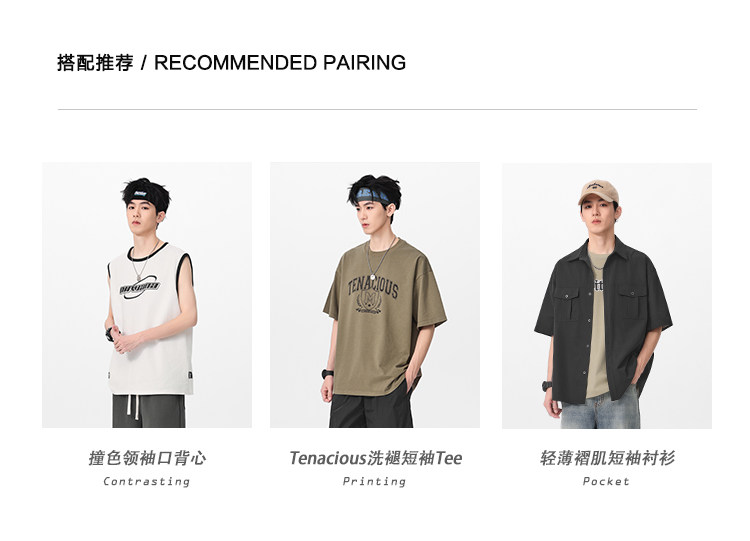Click the 轻薄褶肌短袖衬衫 product title

(607, 458)
